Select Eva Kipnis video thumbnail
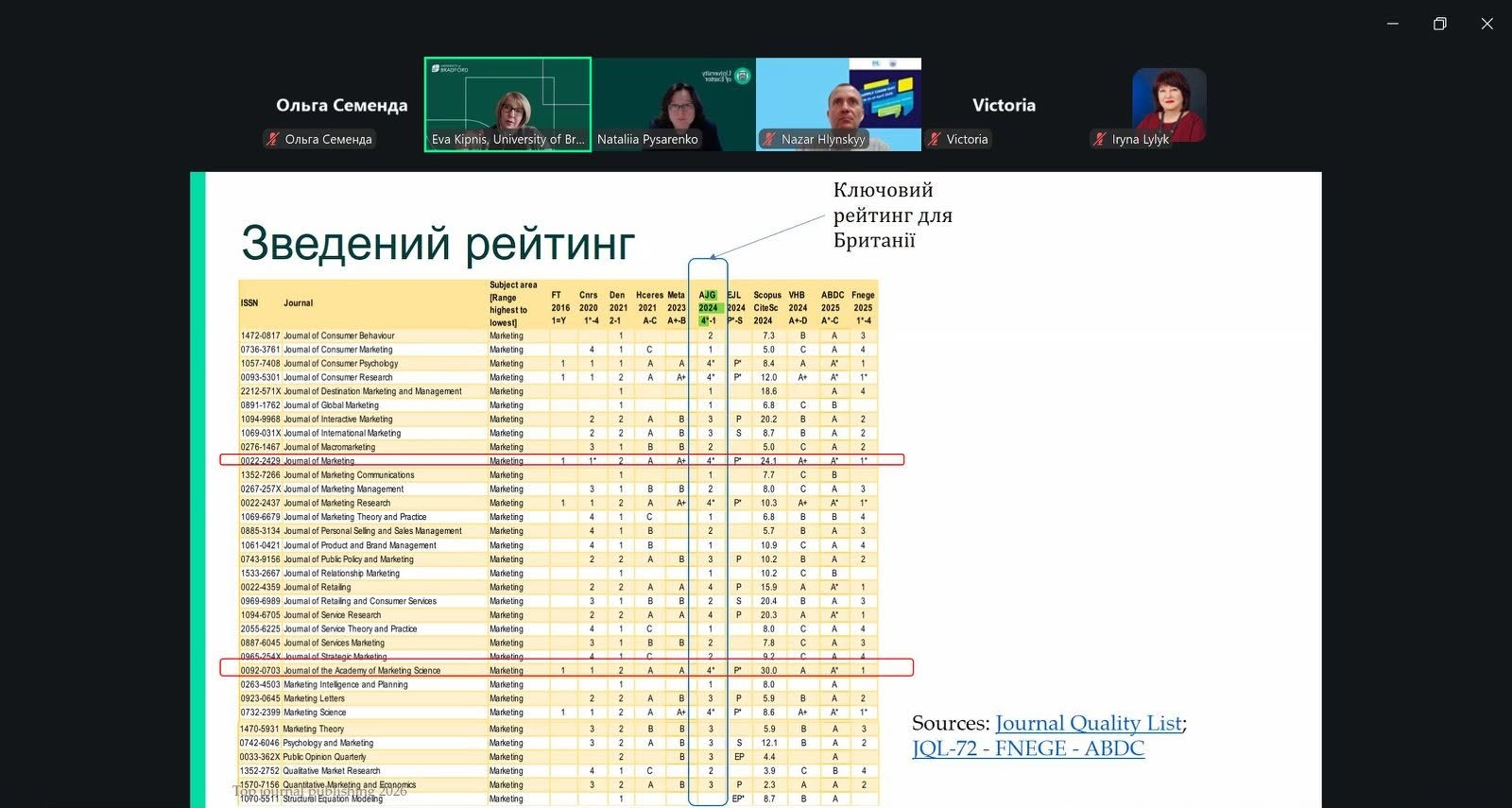Image resolution: width=1512 pixels, height=808 pixels. [x=507, y=104]
